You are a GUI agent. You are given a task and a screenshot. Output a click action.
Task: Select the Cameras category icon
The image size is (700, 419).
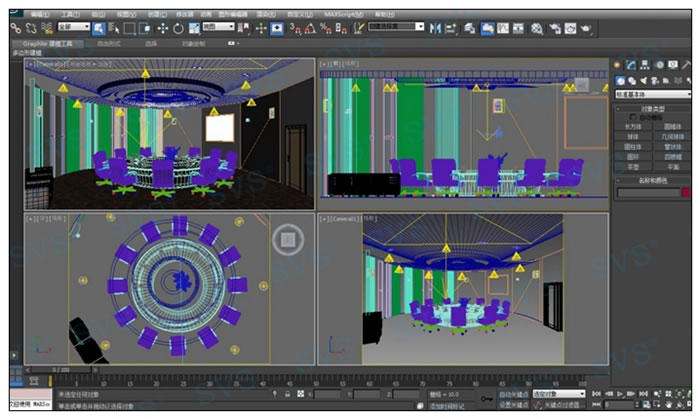point(653,80)
